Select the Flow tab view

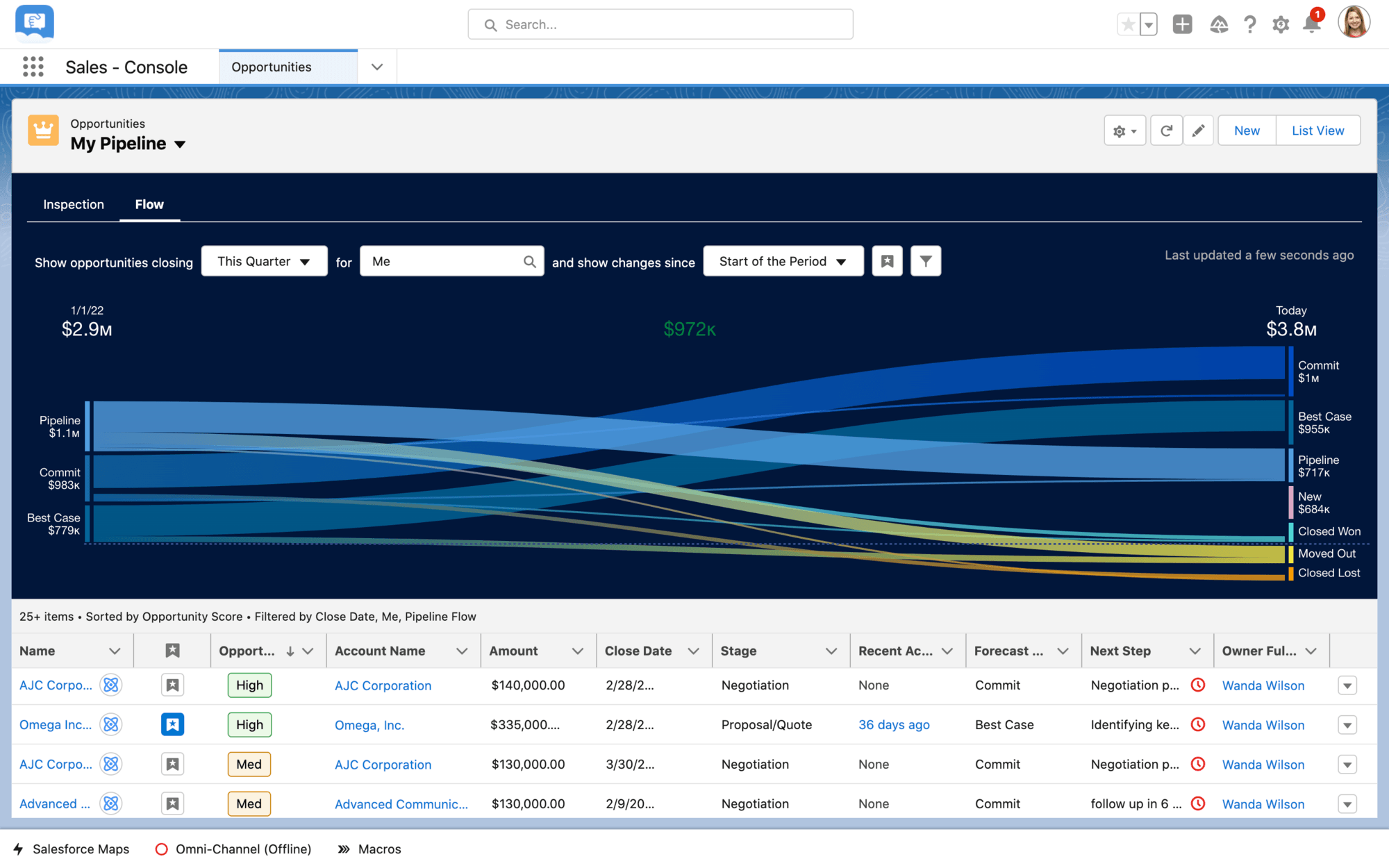[149, 204]
